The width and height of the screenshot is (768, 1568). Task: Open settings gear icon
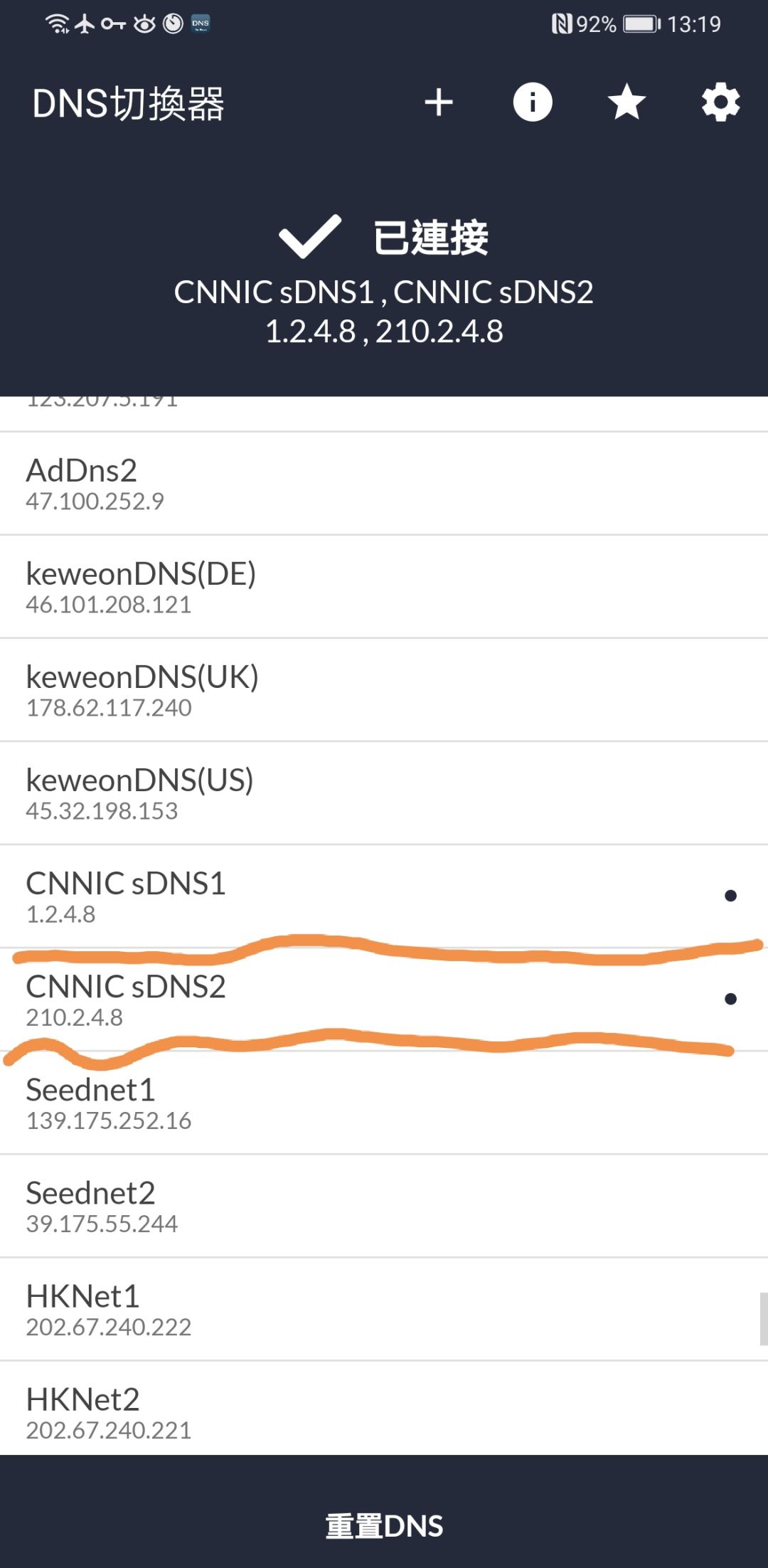[720, 102]
